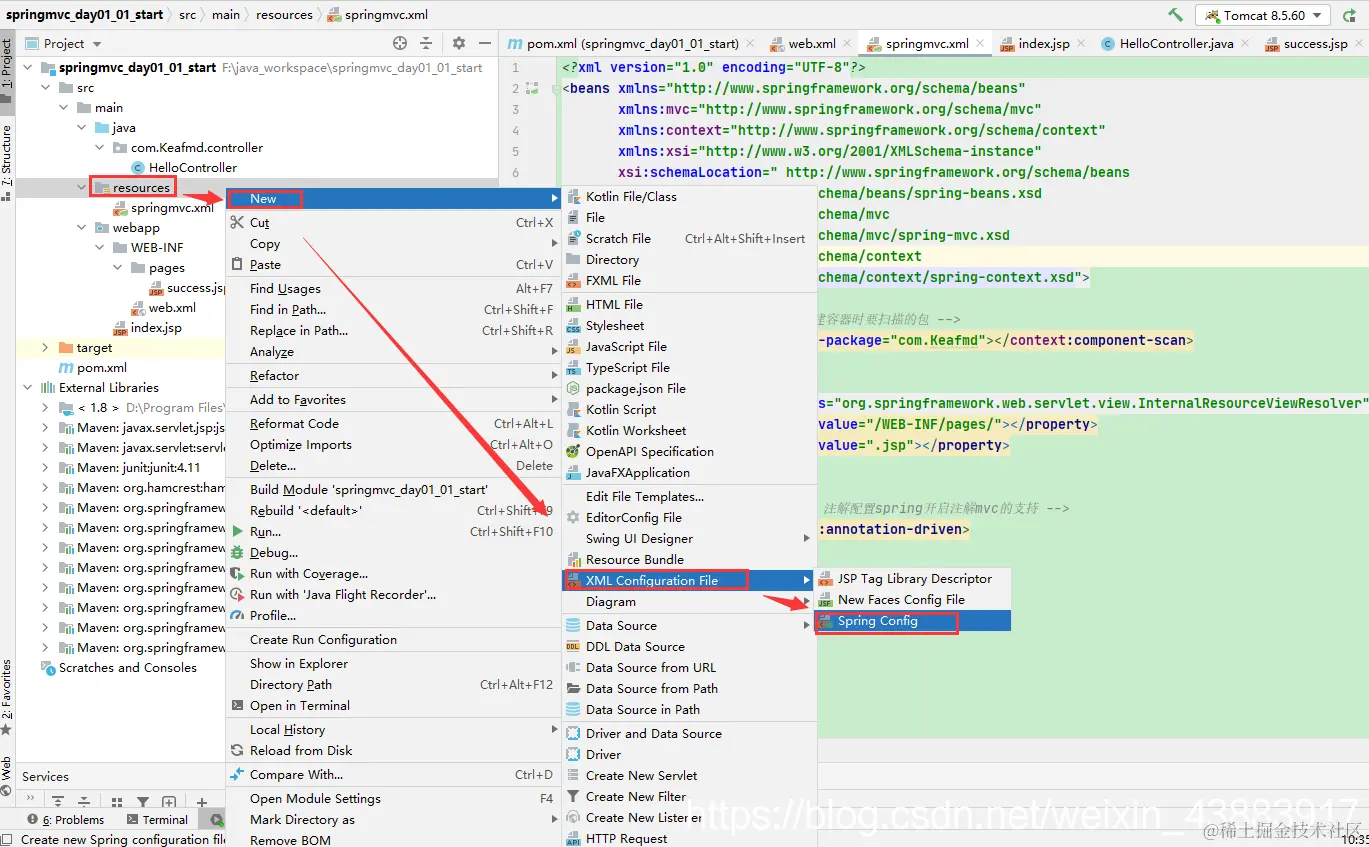The image size is (1369, 847).
Task: Expand the Maven: junit:junit:4.11 library
Action: pos(45,468)
